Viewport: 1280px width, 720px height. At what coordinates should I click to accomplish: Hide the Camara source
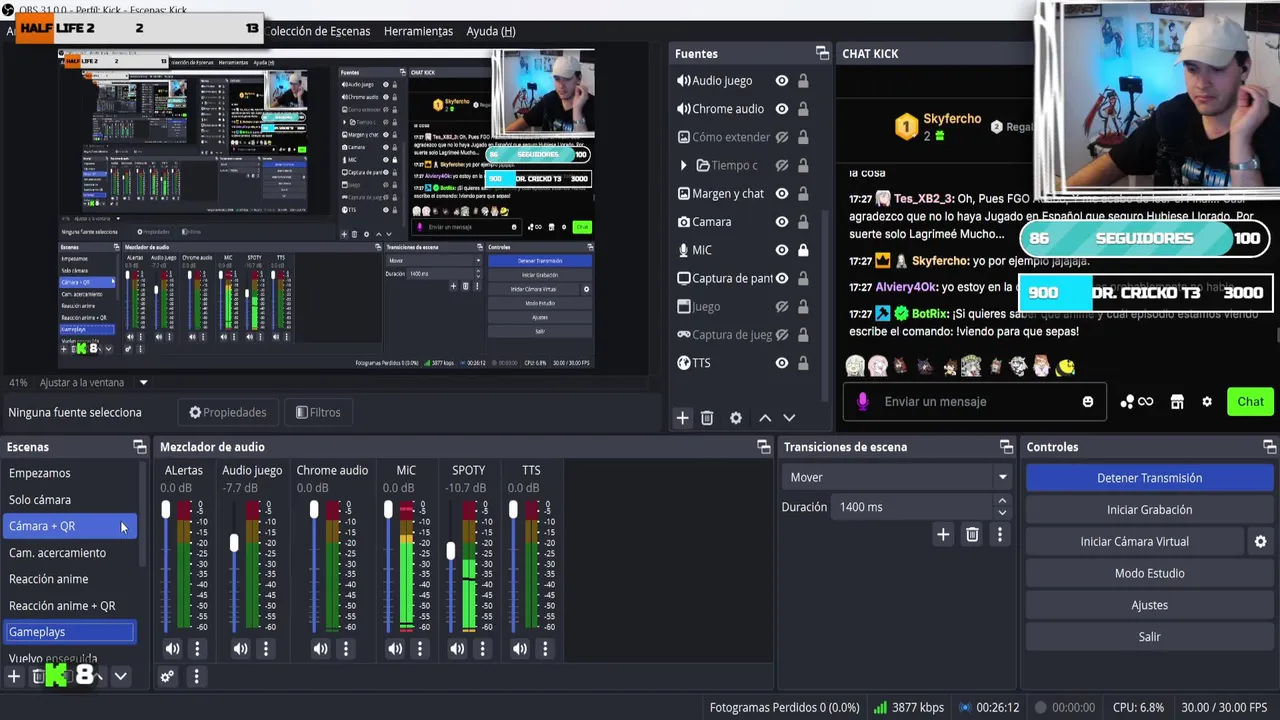point(782,222)
